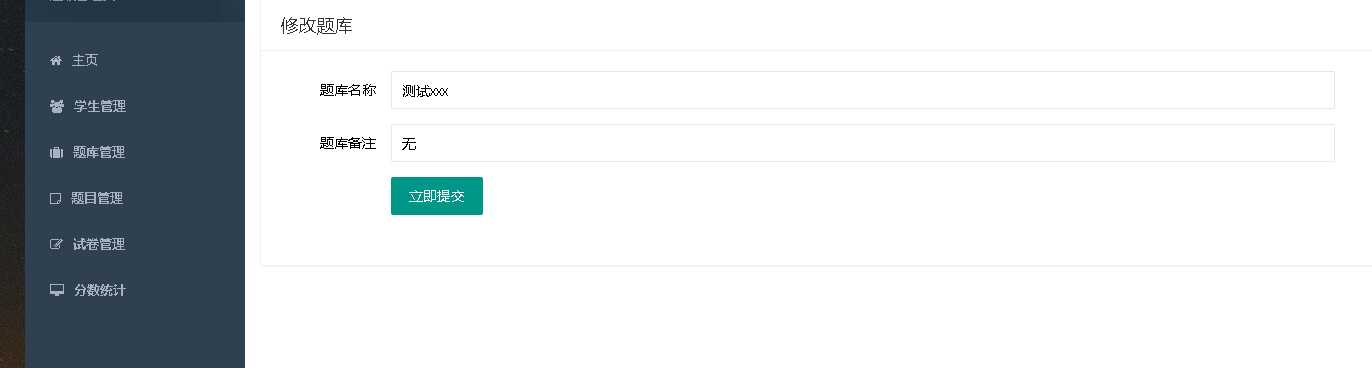This screenshot has width=1372, height=368.
Task: Click the sticky note icon for 题目管理
Action: coord(56,199)
